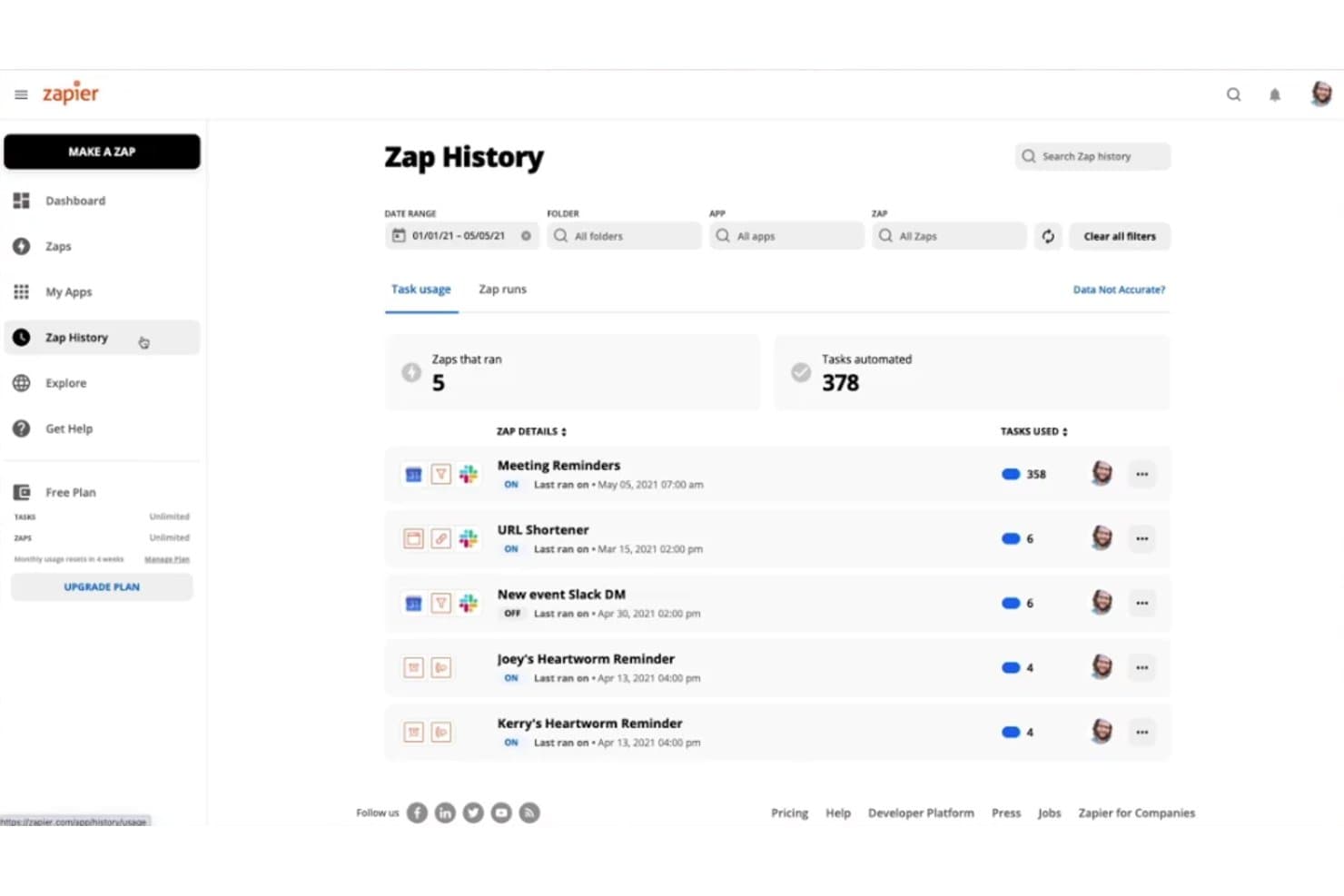Click Clear all filters
This screenshot has height=896, width=1344.
[1120, 236]
